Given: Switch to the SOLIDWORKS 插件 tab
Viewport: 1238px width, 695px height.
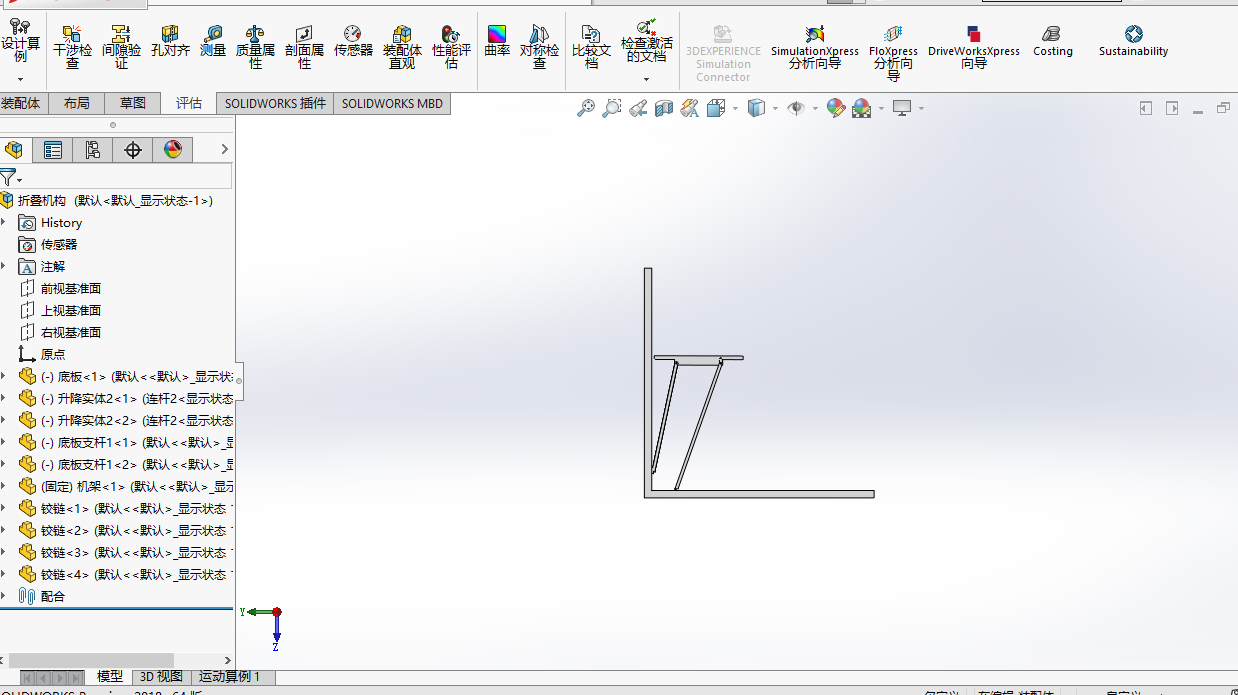Looking at the screenshot, I should (275, 103).
